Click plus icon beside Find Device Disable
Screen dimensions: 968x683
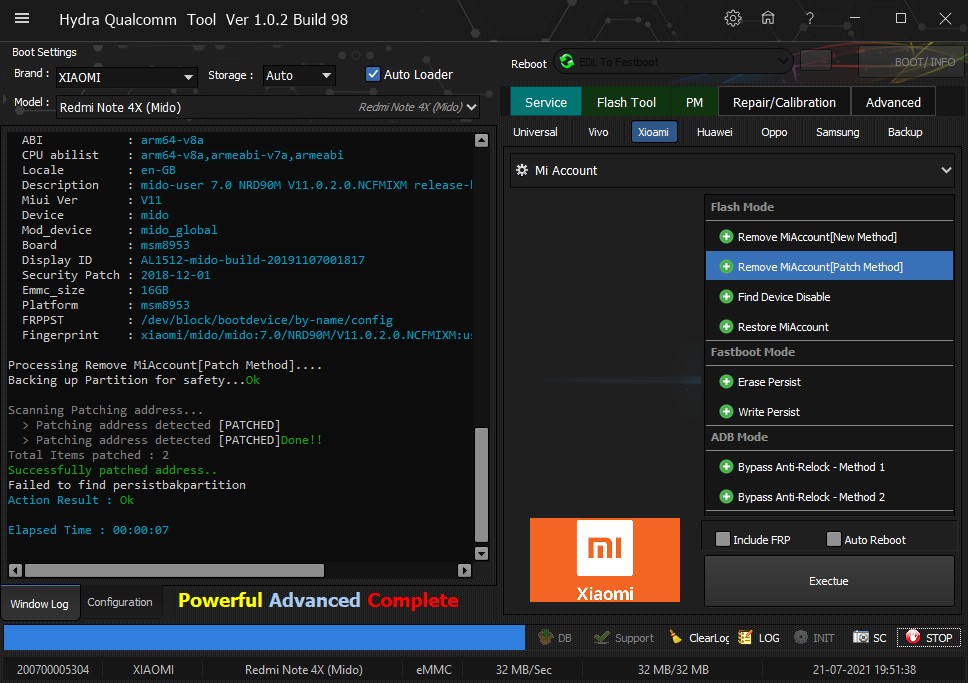tap(726, 296)
